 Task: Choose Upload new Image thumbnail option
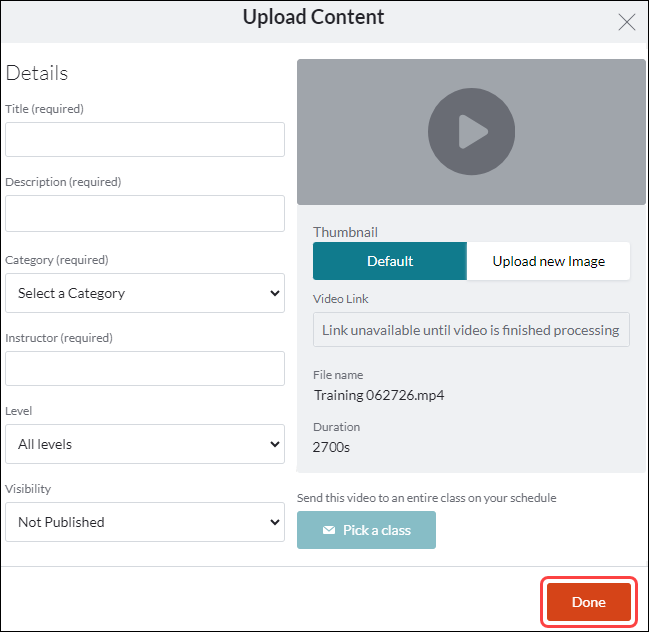click(548, 261)
